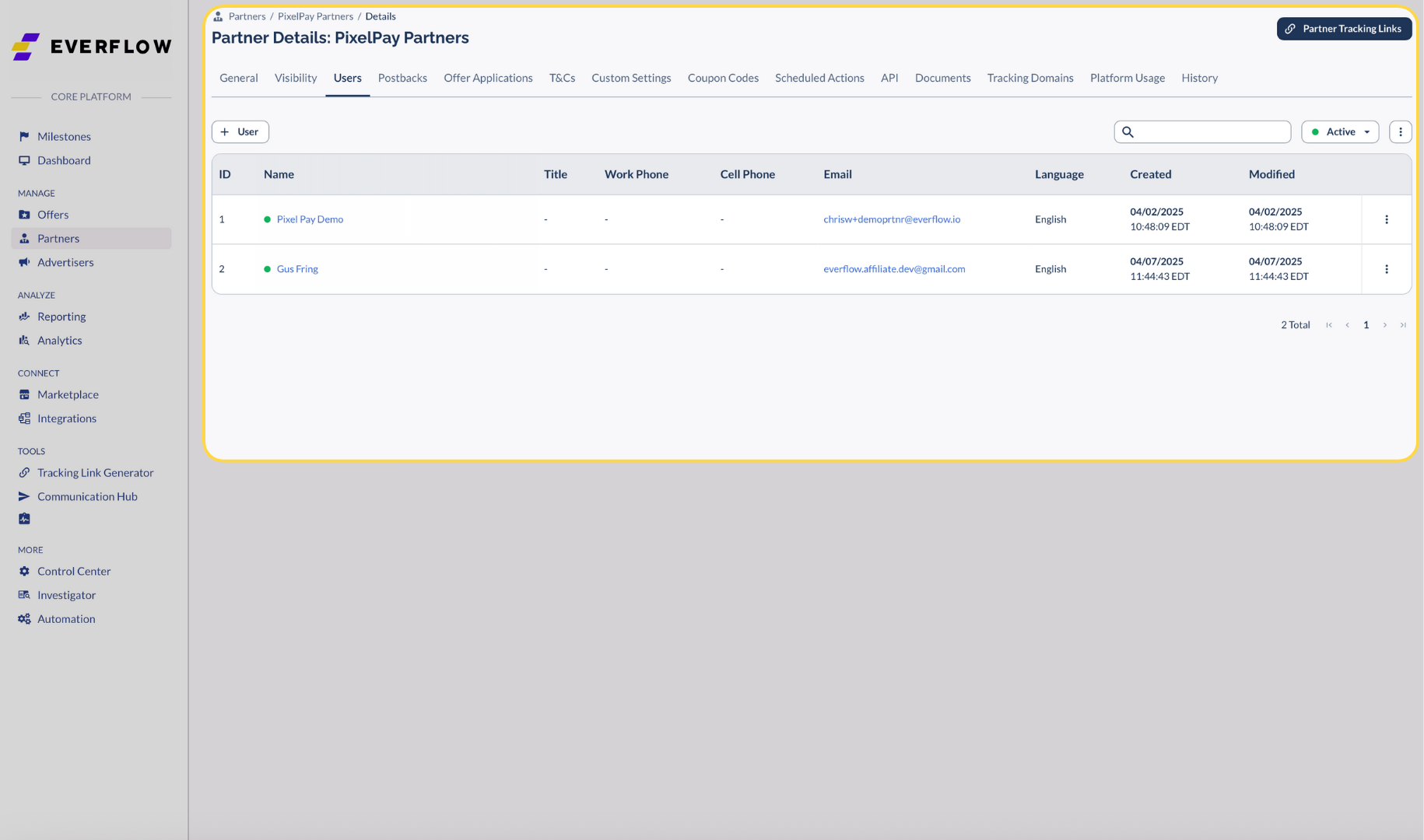Open the Offer Applications tab
1424x840 pixels.
(489, 78)
